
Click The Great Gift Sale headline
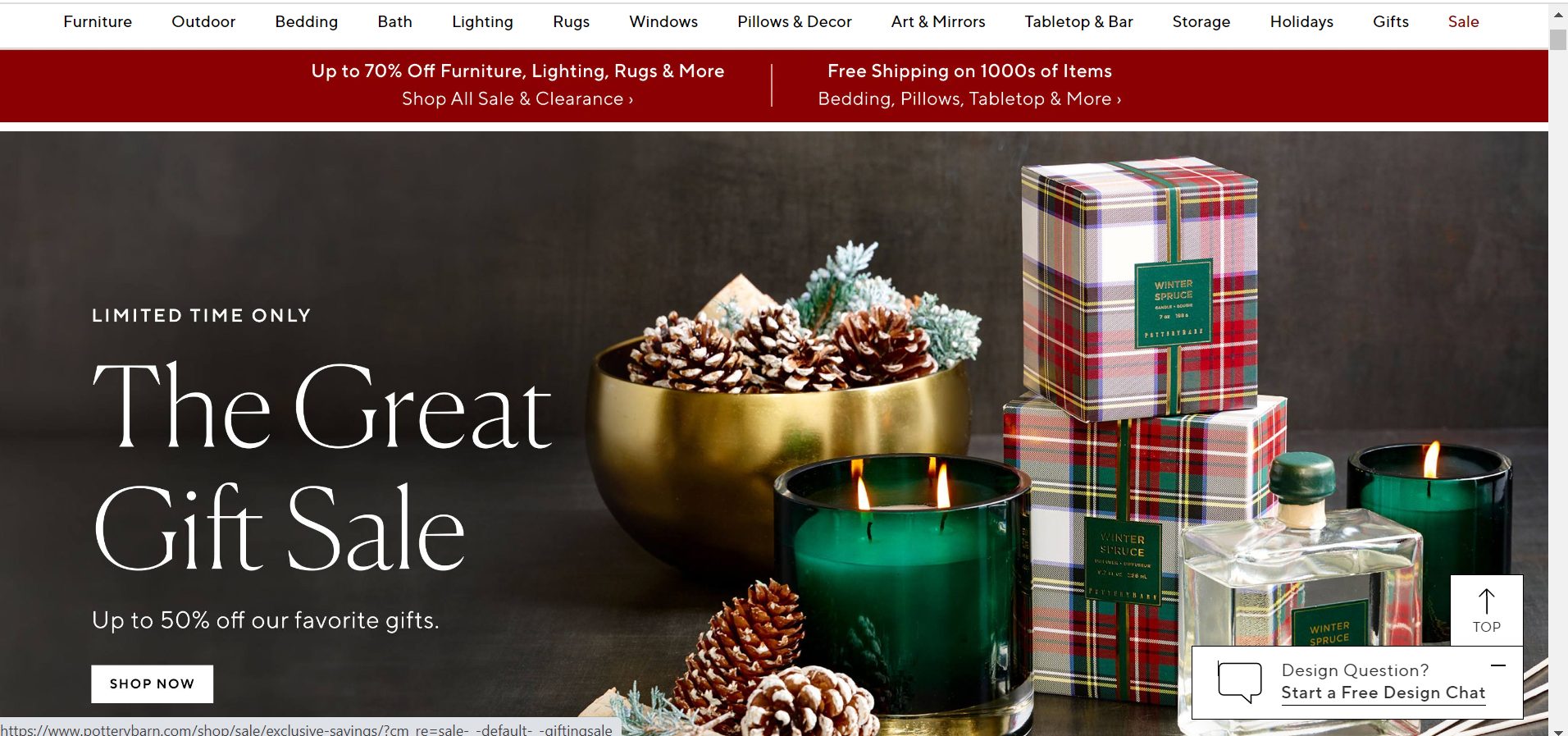[x=322, y=467]
